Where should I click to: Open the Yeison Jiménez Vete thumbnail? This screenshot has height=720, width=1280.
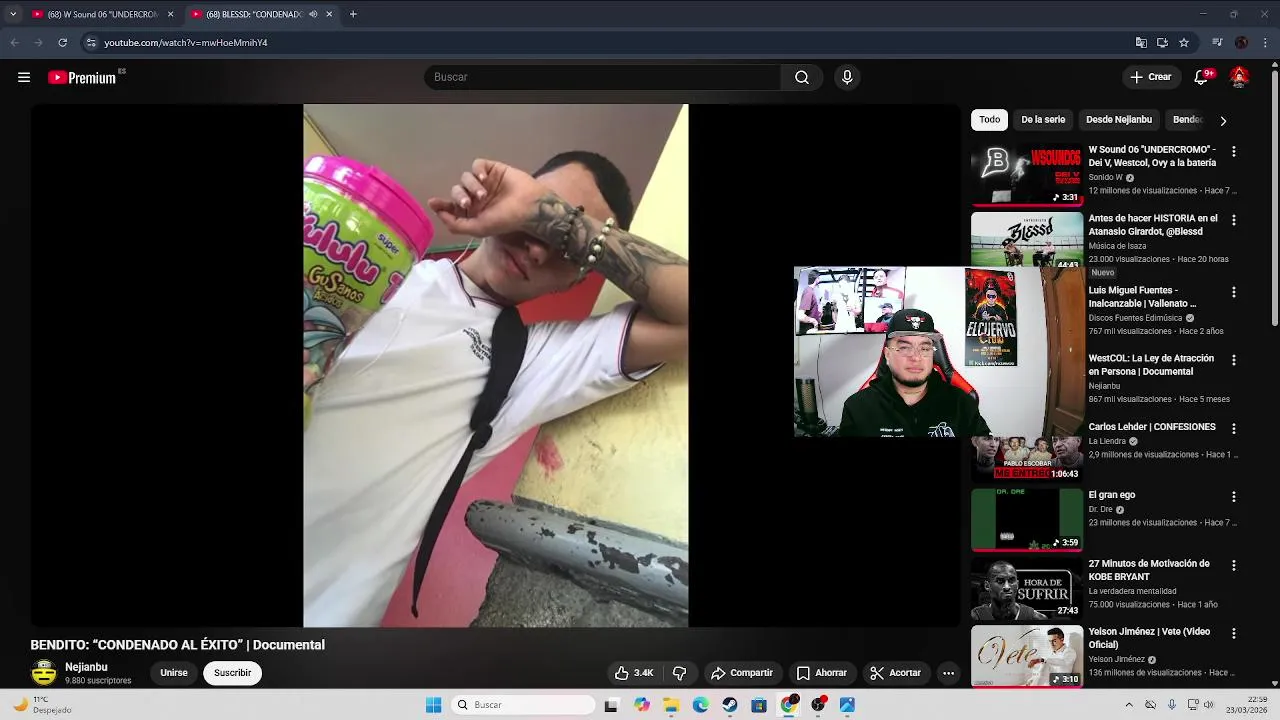pyautogui.click(x=1027, y=656)
